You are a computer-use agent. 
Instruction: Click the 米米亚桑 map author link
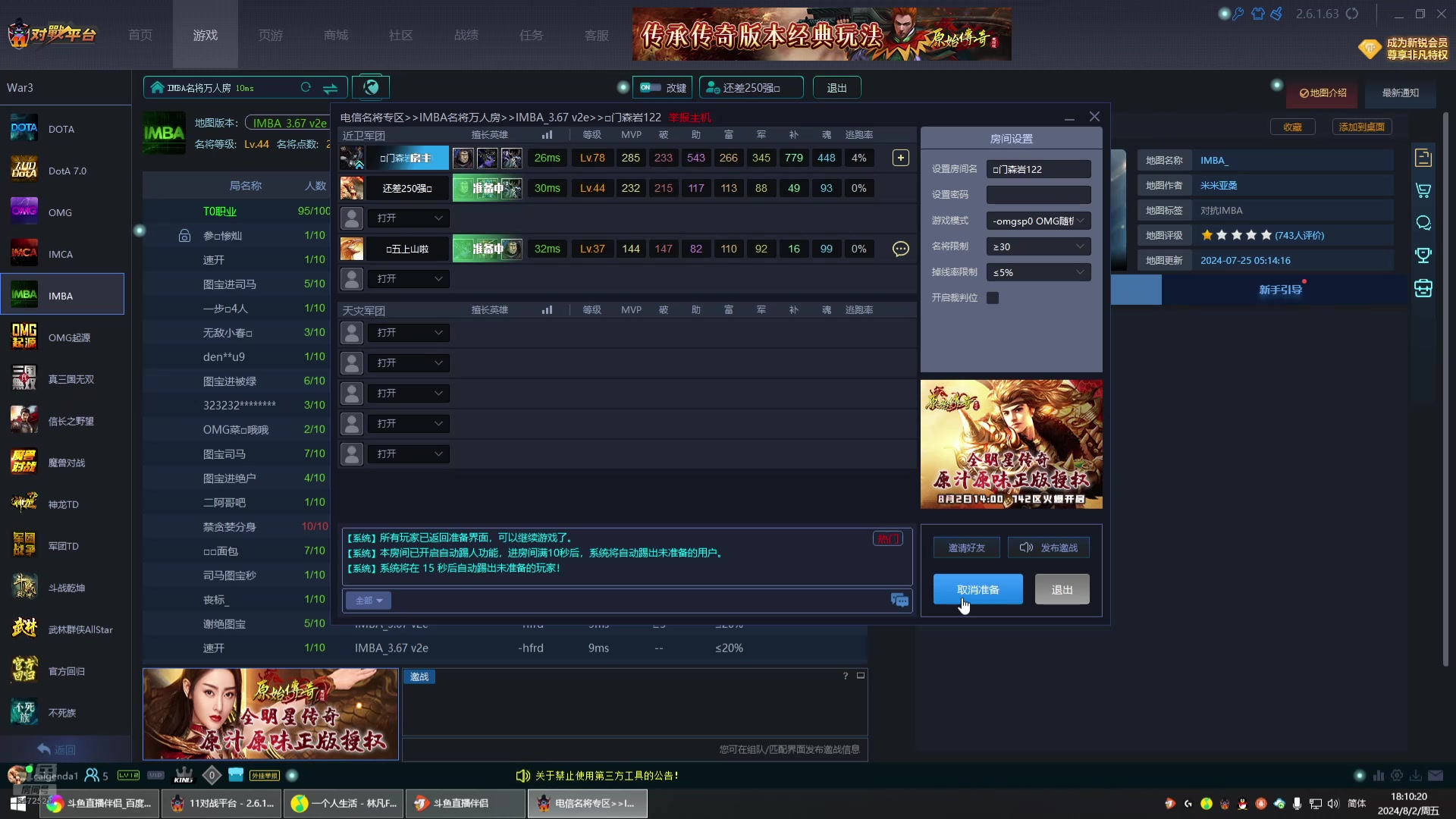tap(1218, 186)
